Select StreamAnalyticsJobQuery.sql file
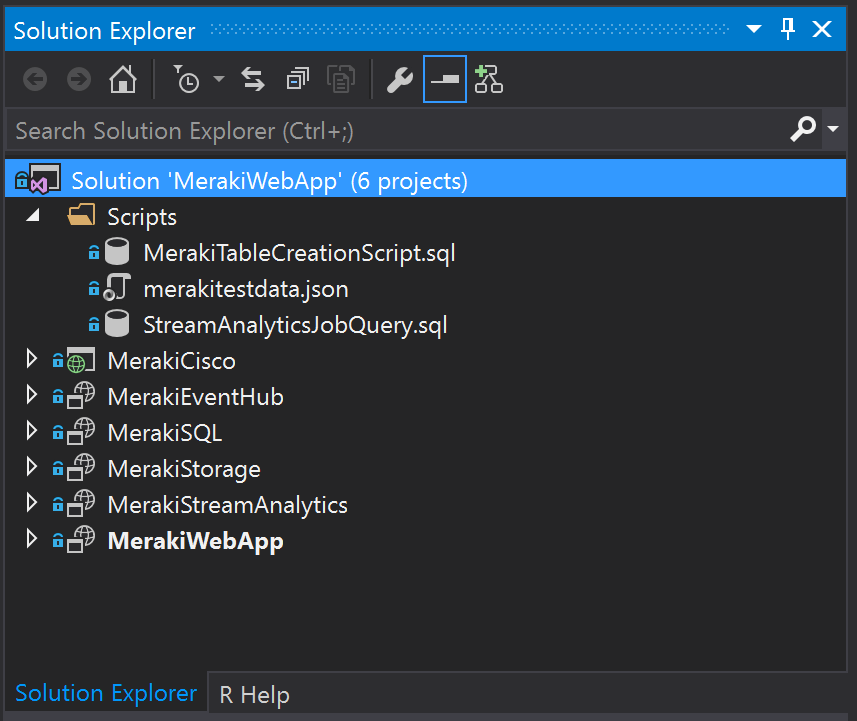857x721 pixels. (295, 325)
